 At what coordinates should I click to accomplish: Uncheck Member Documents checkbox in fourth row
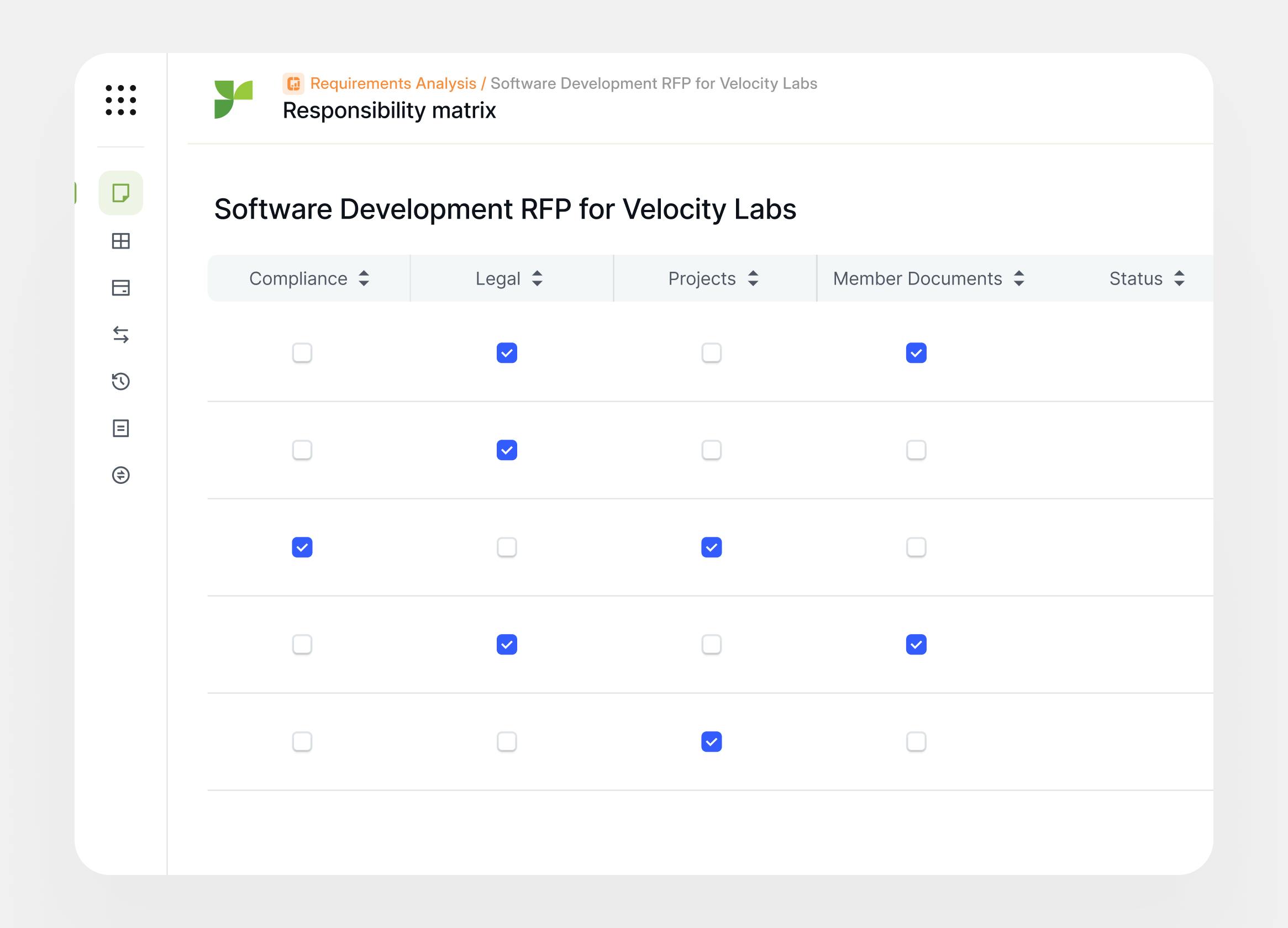click(916, 645)
